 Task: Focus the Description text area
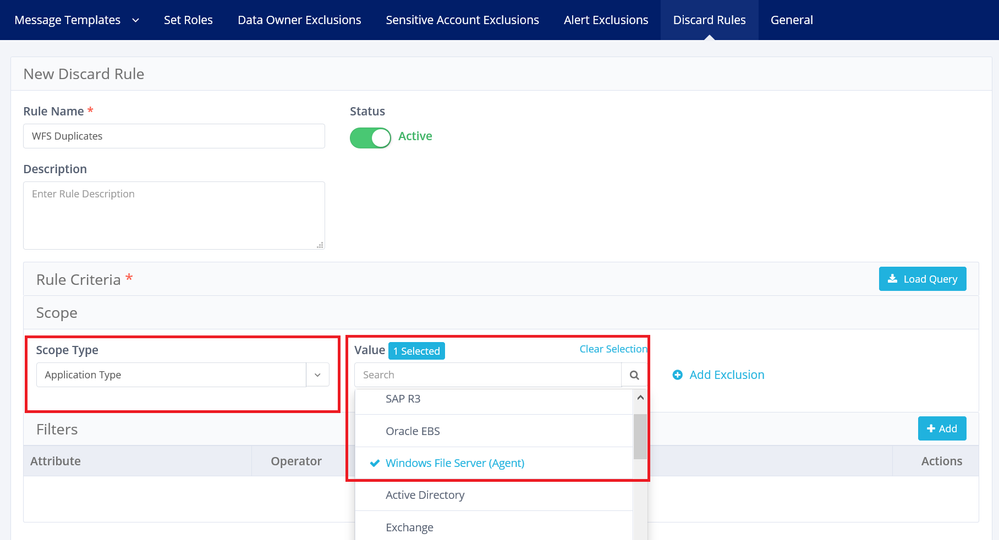click(174, 215)
